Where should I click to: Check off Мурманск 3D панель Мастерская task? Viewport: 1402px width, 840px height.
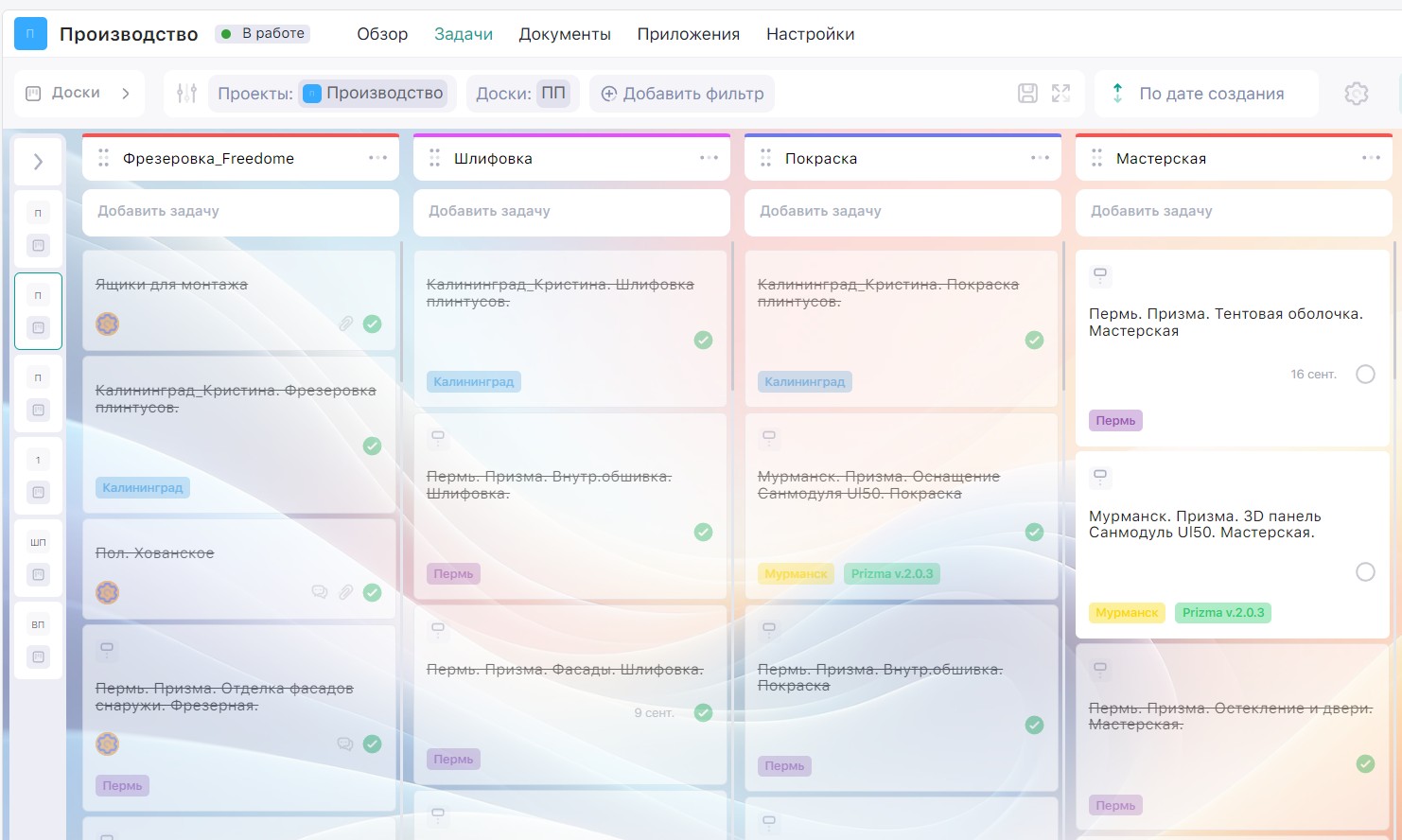coord(1365,571)
